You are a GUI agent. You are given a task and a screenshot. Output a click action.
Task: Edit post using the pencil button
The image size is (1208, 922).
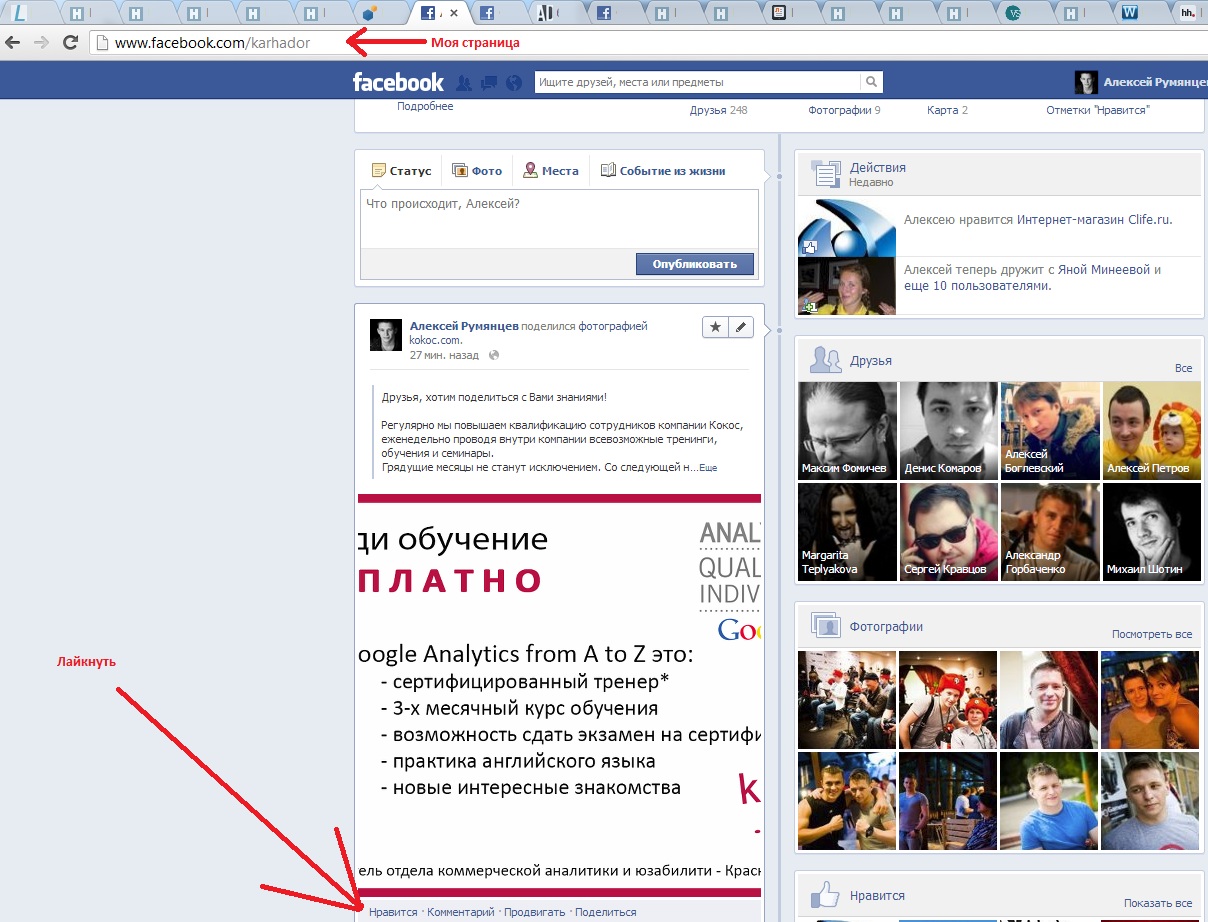pos(742,327)
